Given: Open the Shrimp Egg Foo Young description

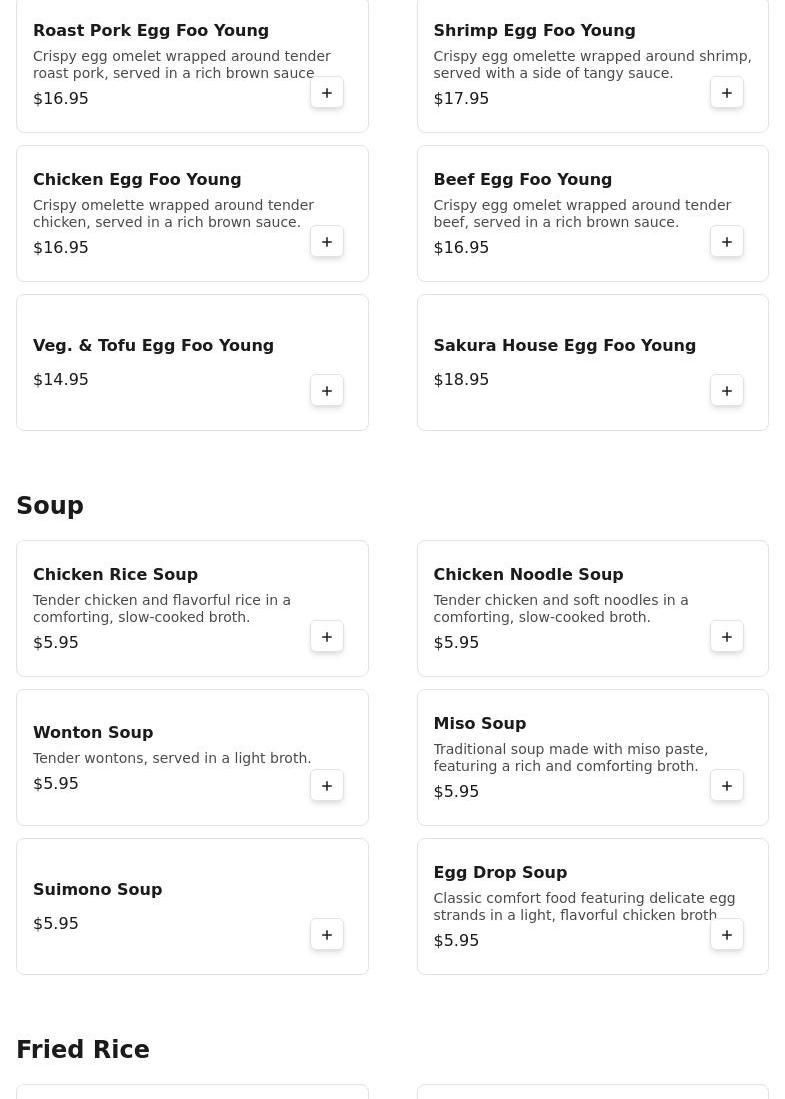Looking at the screenshot, I should click(592, 65).
